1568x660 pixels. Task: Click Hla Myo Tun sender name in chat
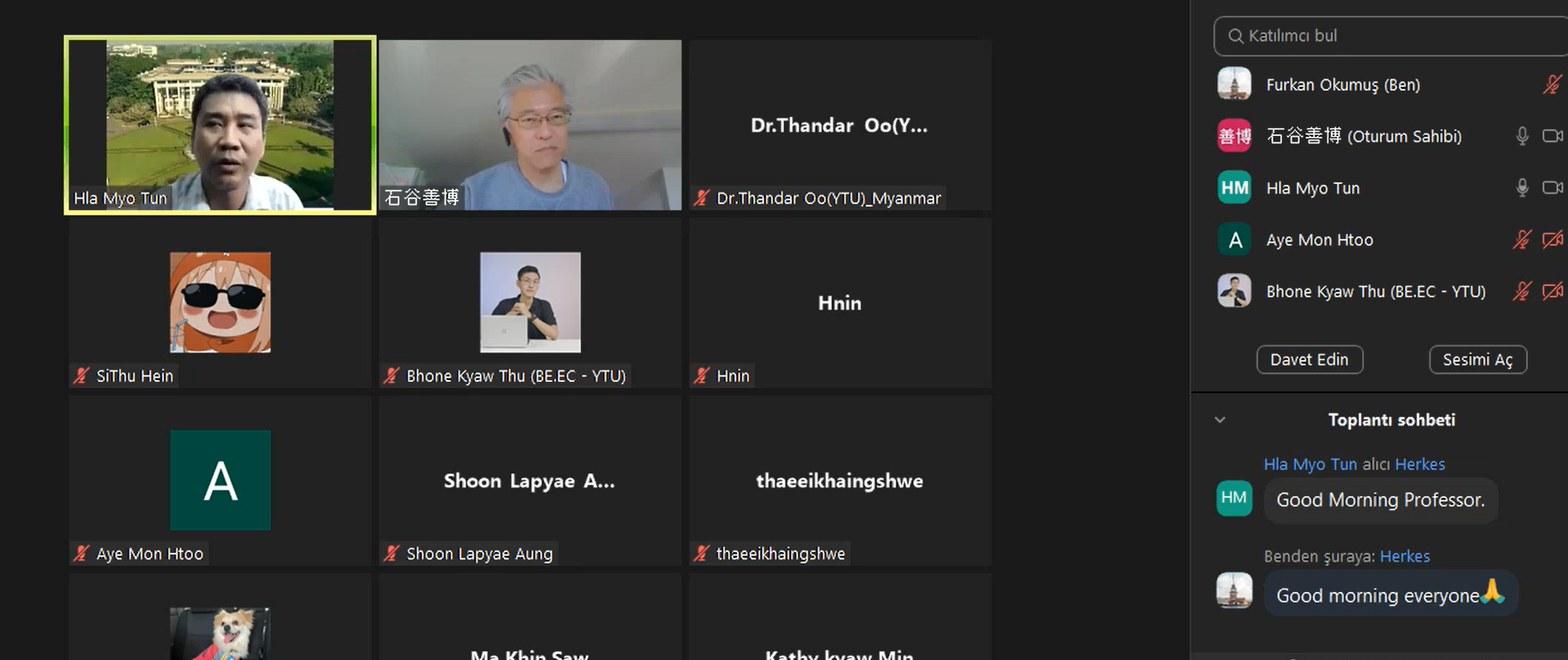1310,464
